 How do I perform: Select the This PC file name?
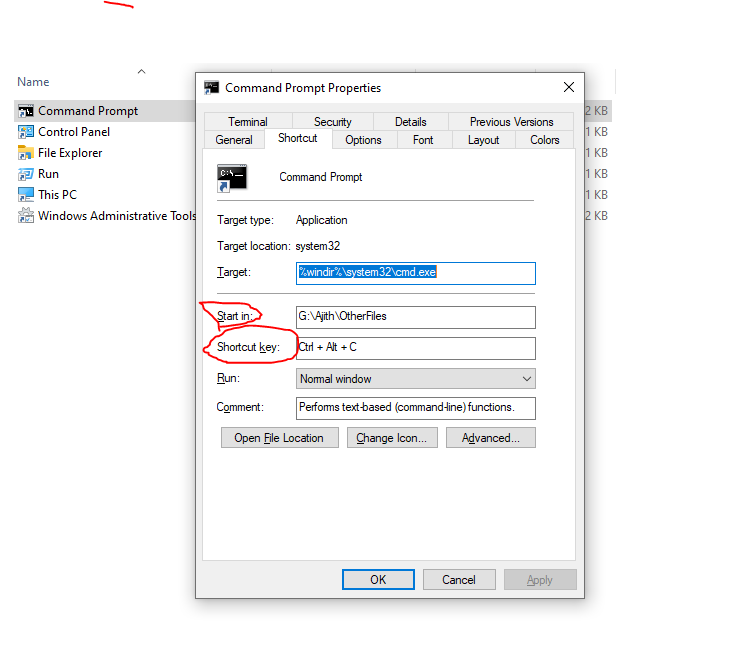pyautogui.click(x=57, y=195)
